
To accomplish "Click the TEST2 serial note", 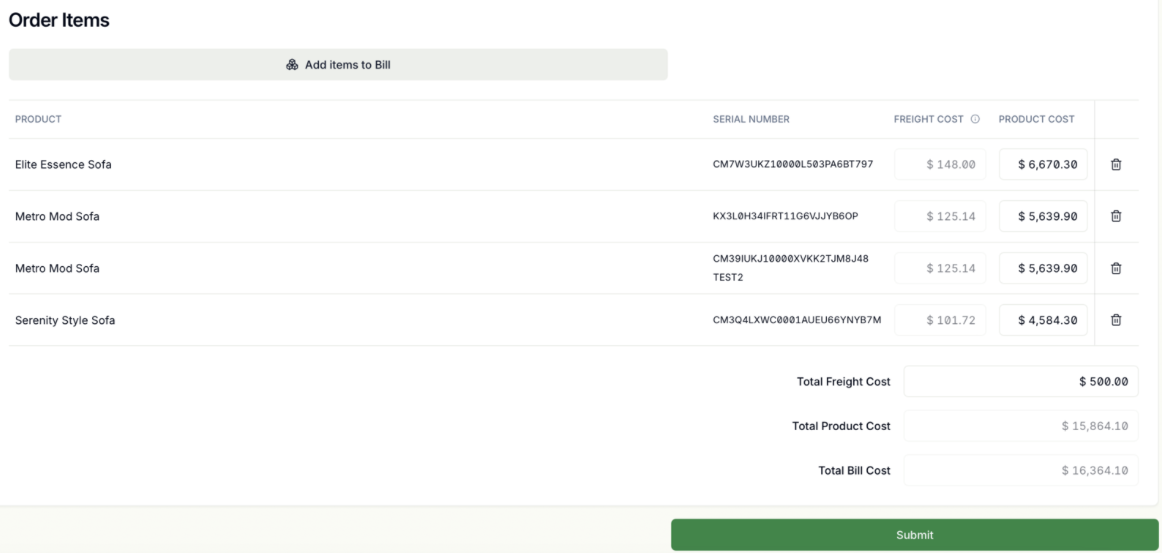I will pyautogui.click(x=728, y=277).
